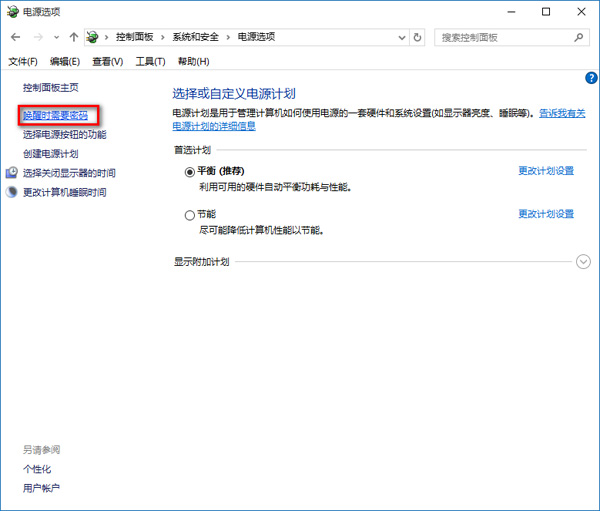Open the 文件(F) menu
600x511 pixels.
(23, 62)
